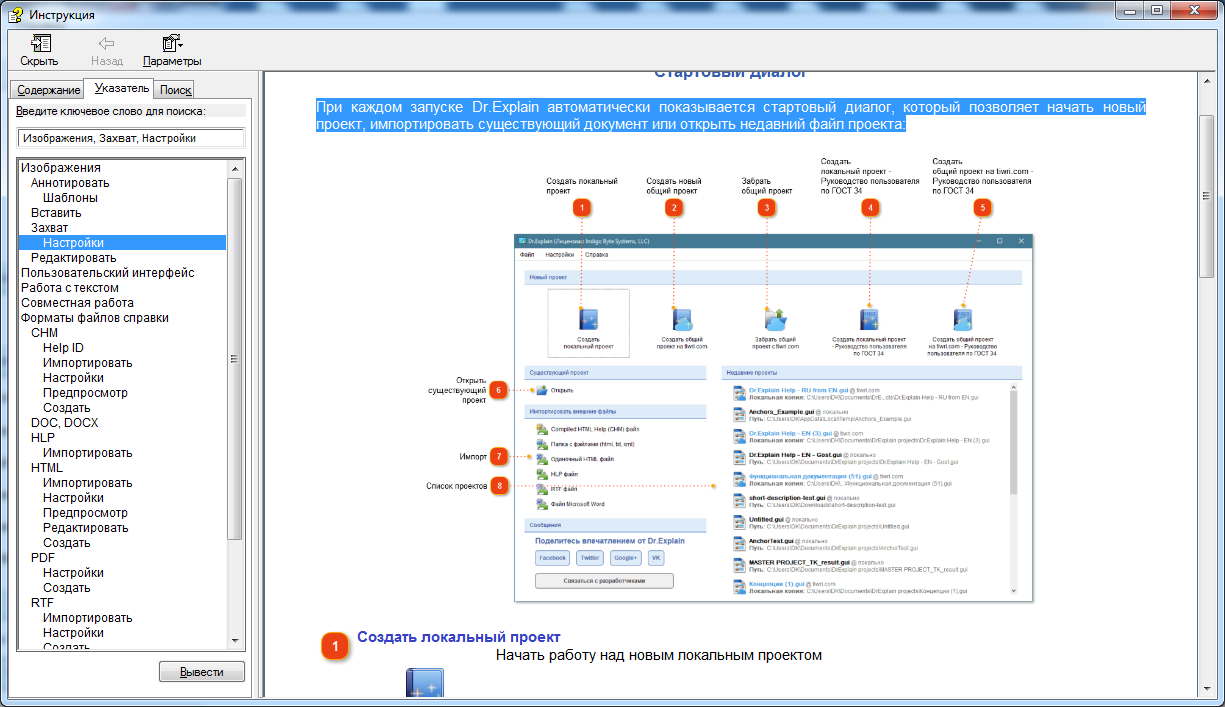Viewport: 1225px width, 707px height.
Task: Select Импортировать under HLP
Action: pos(87,453)
